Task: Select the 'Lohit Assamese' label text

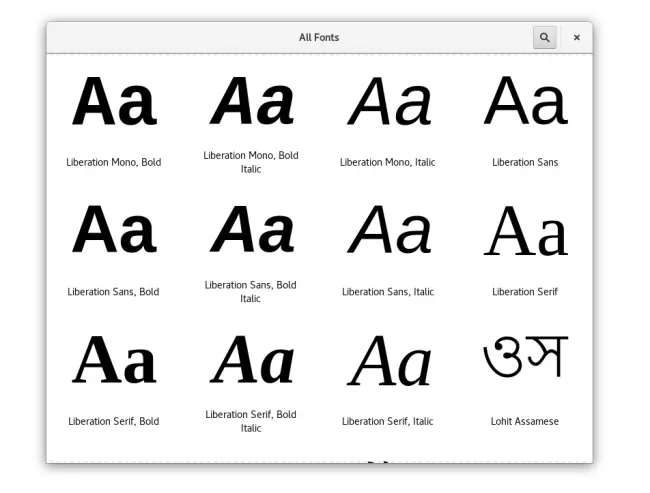Action: (525, 421)
